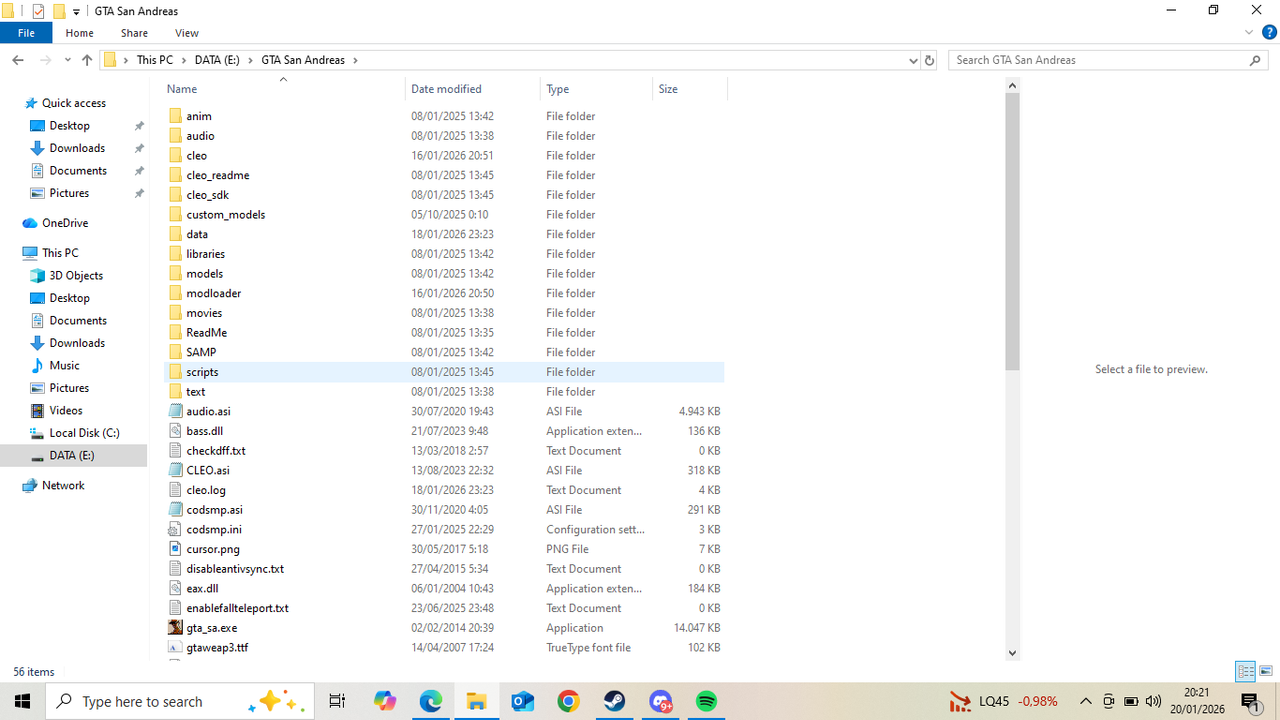
Task: Open Task View on the taskbar
Action: pyautogui.click(x=337, y=701)
